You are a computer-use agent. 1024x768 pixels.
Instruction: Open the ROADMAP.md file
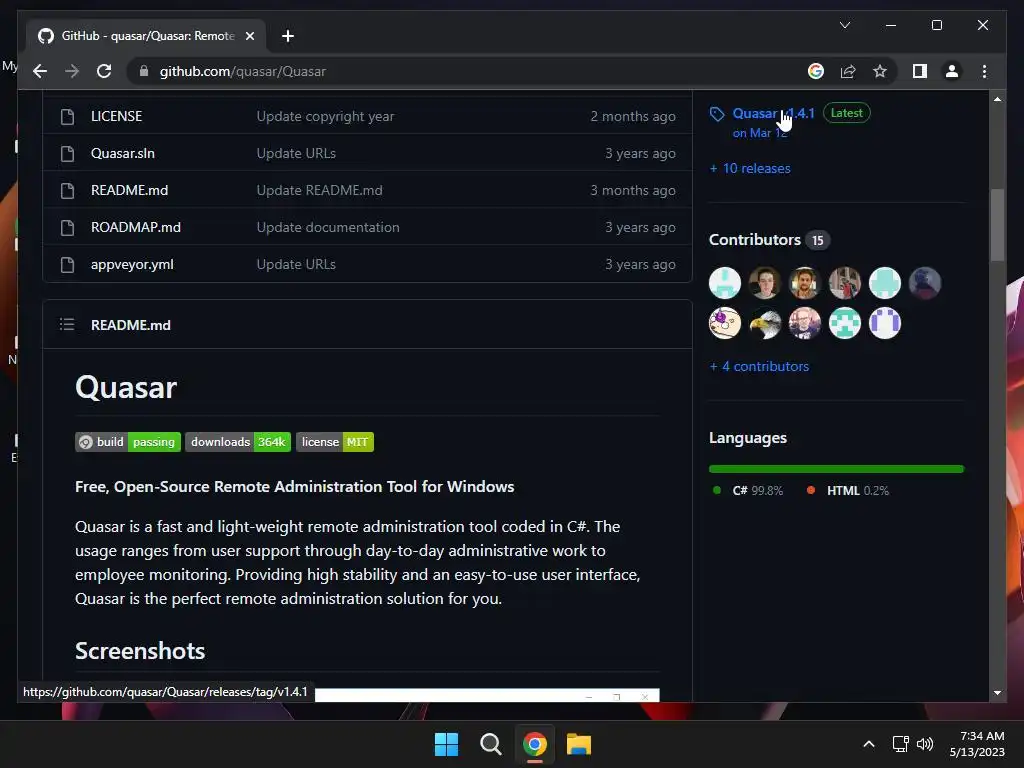[136, 227]
